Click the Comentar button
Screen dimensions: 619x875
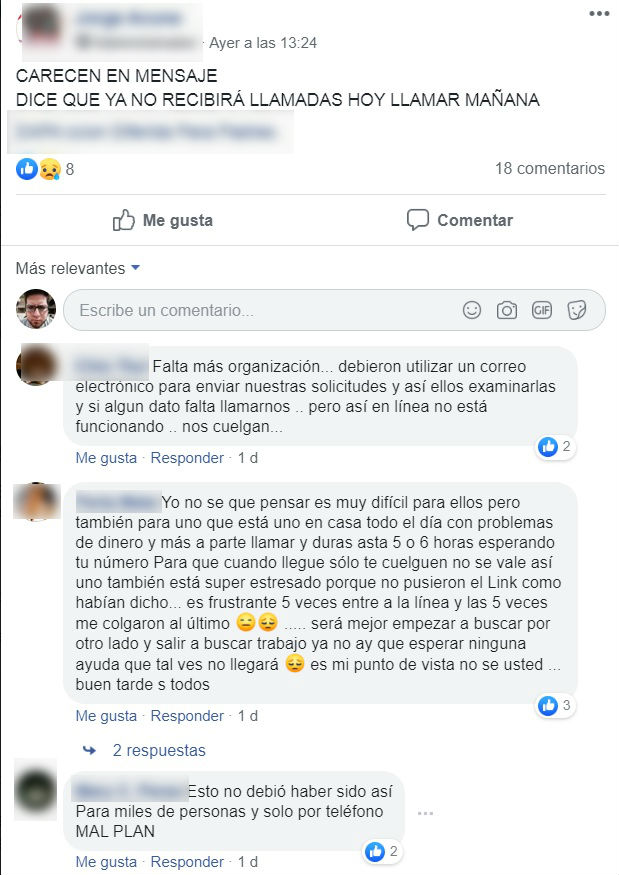459,220
